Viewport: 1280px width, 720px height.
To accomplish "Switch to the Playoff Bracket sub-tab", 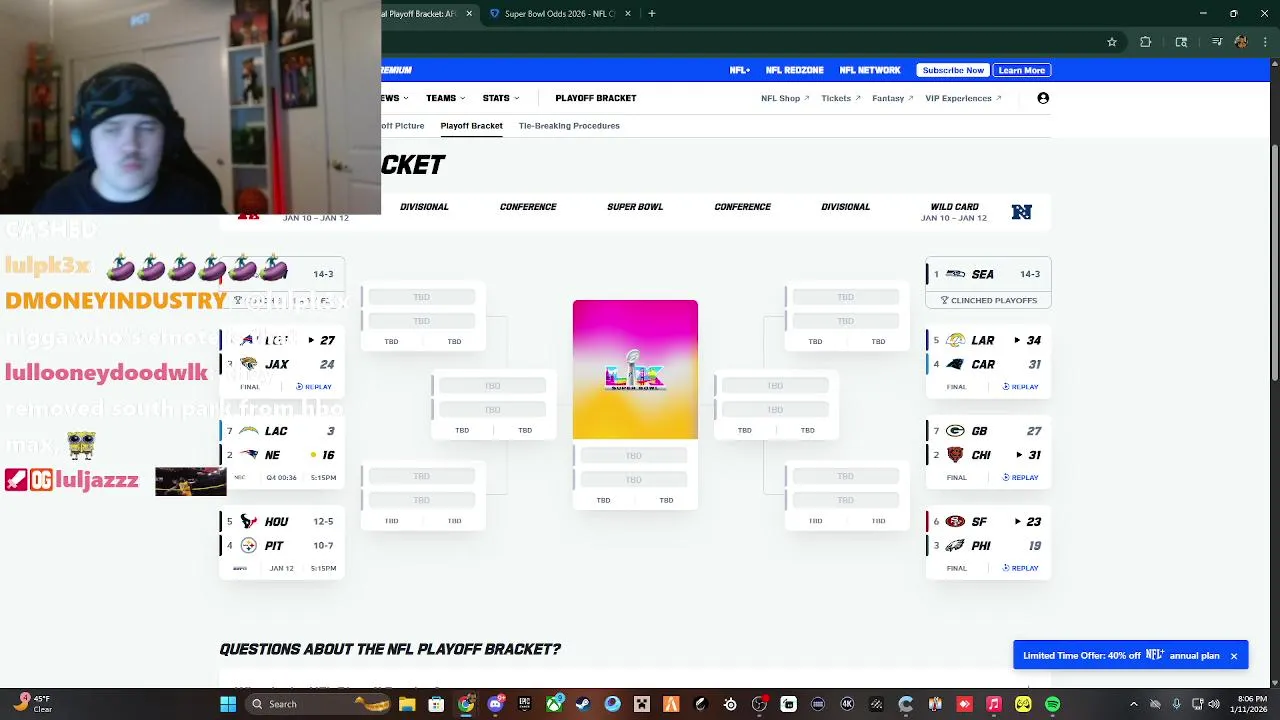I will coord(471,126).
